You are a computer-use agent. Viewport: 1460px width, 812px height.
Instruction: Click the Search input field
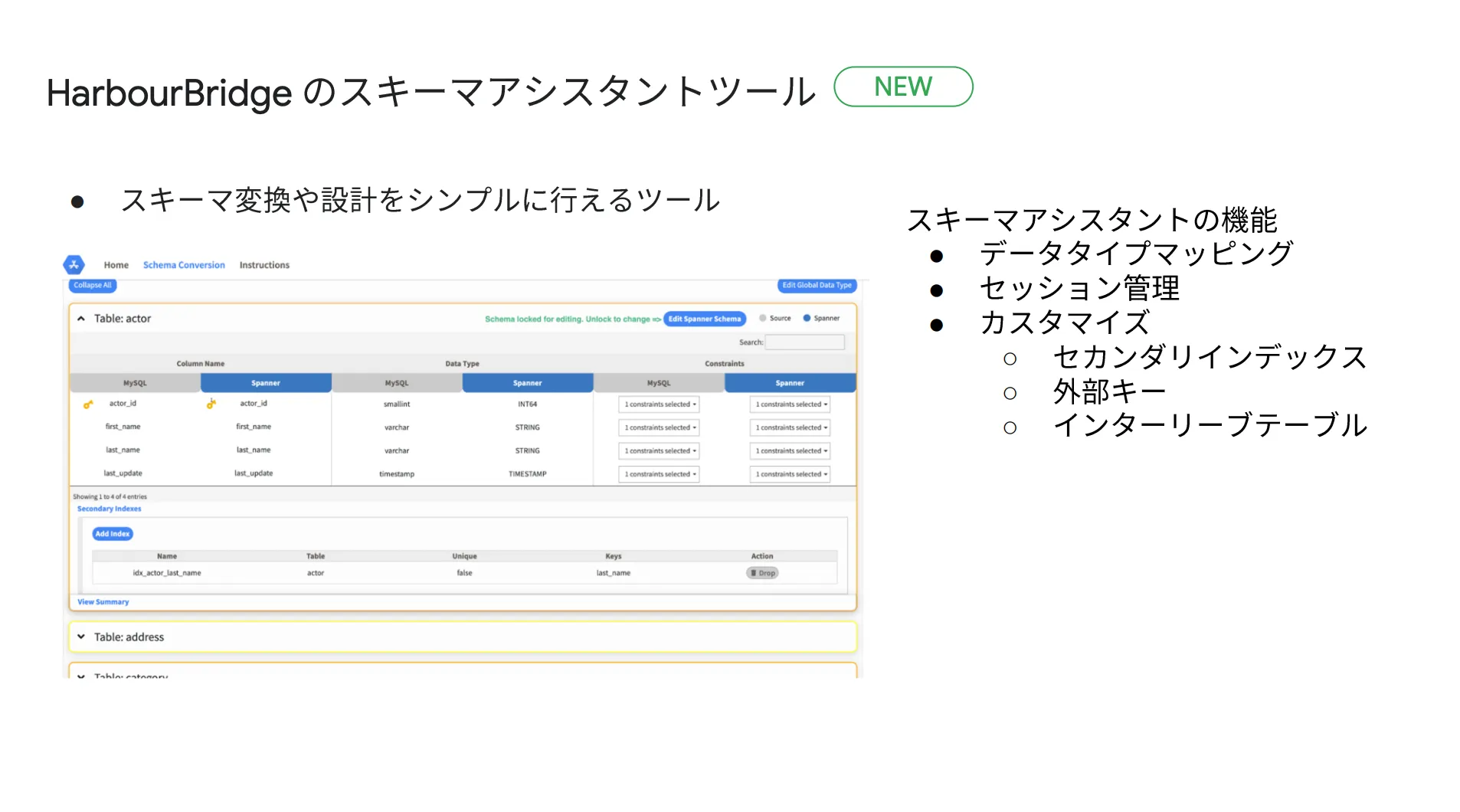(x=804, y=342)
